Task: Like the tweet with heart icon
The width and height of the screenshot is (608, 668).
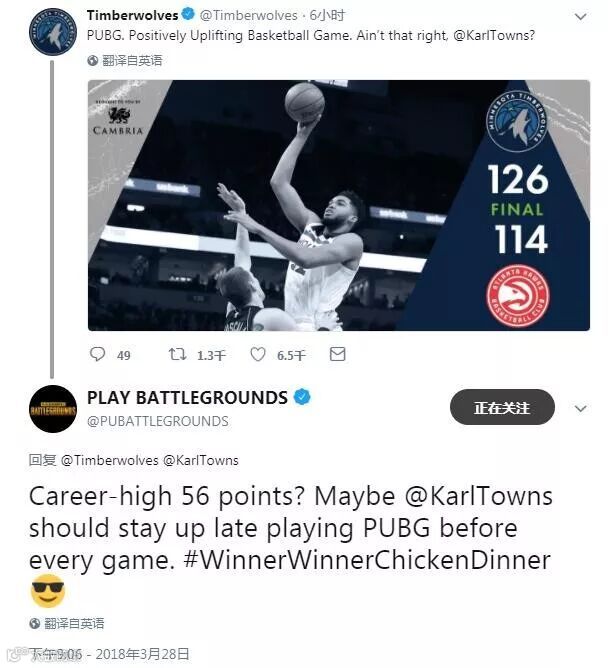Action: (x=258, y=354)
